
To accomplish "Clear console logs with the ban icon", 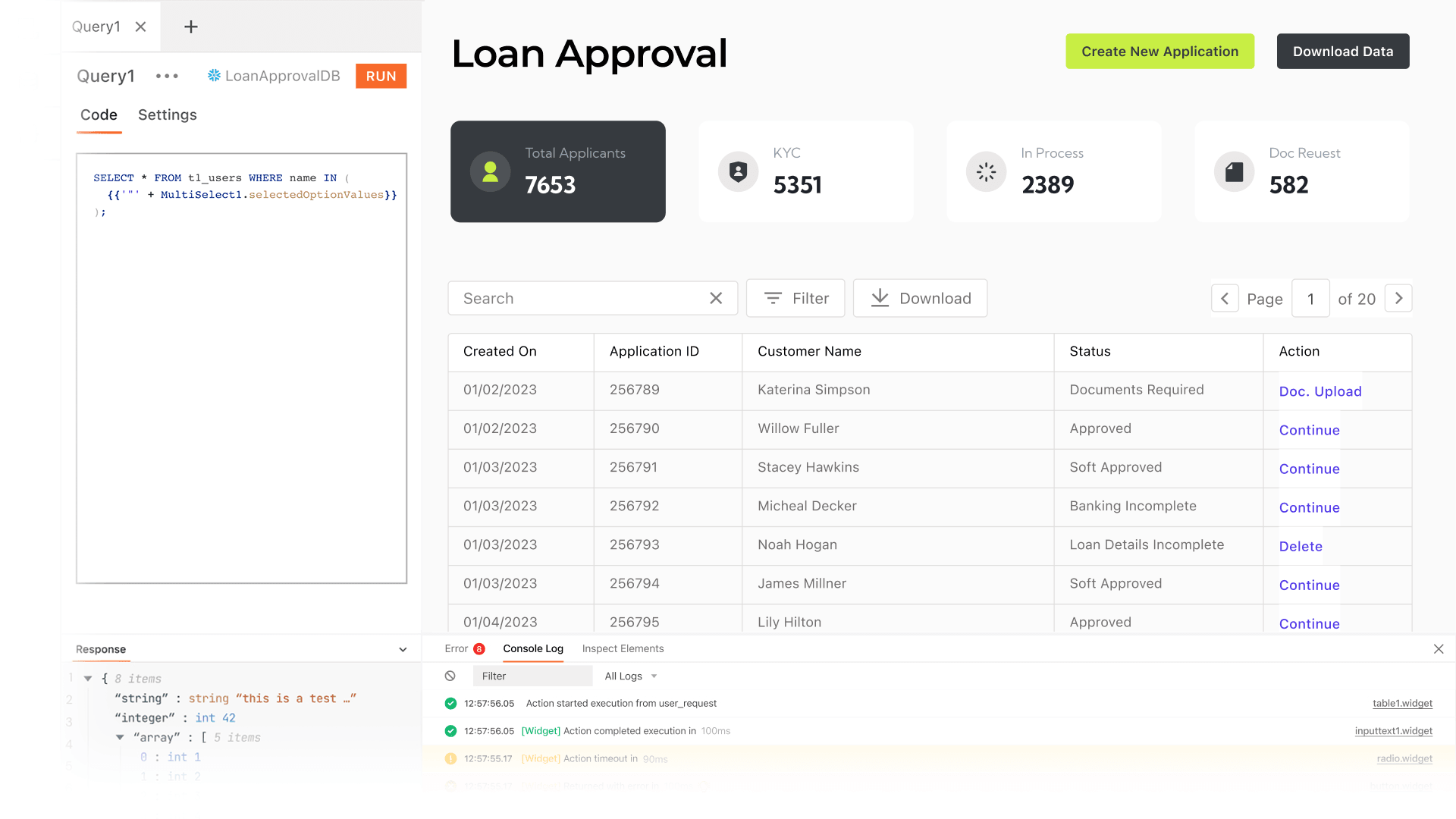I will coord(450,676).
